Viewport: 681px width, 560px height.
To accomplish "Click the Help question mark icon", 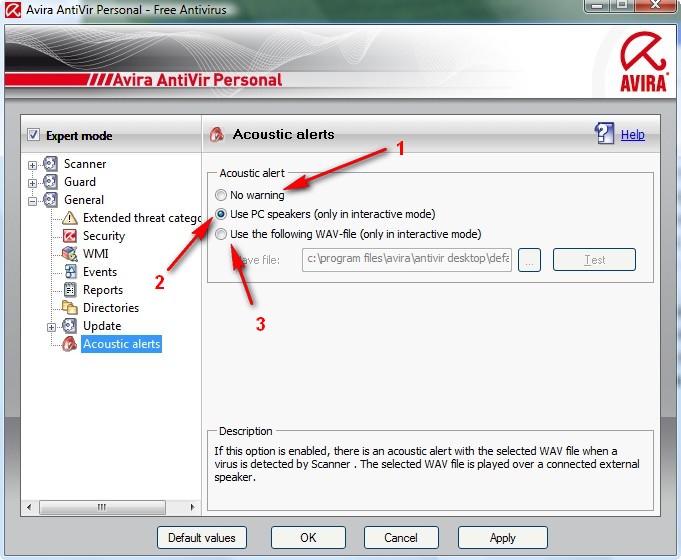I will tap(604, 133).
